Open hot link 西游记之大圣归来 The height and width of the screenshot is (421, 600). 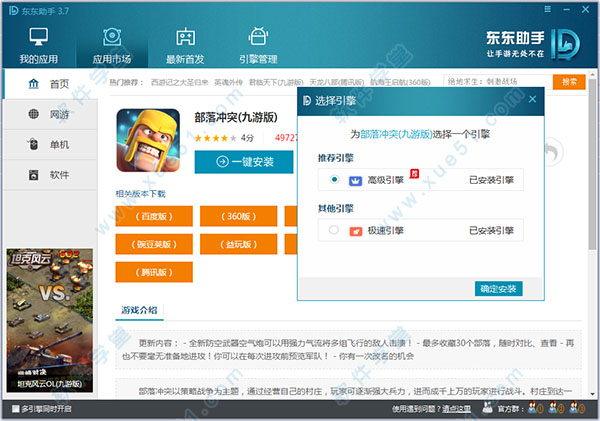(179, 82)
